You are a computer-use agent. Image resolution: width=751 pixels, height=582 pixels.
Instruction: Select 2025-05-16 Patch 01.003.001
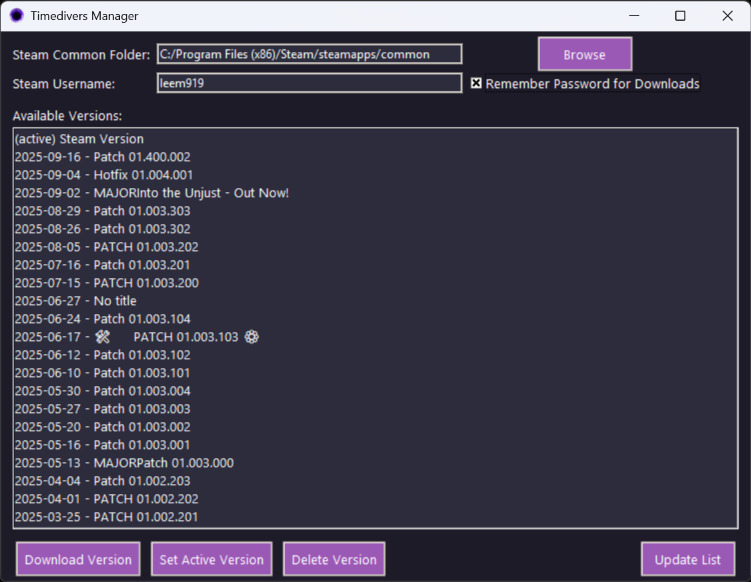[x=375, y=445]
